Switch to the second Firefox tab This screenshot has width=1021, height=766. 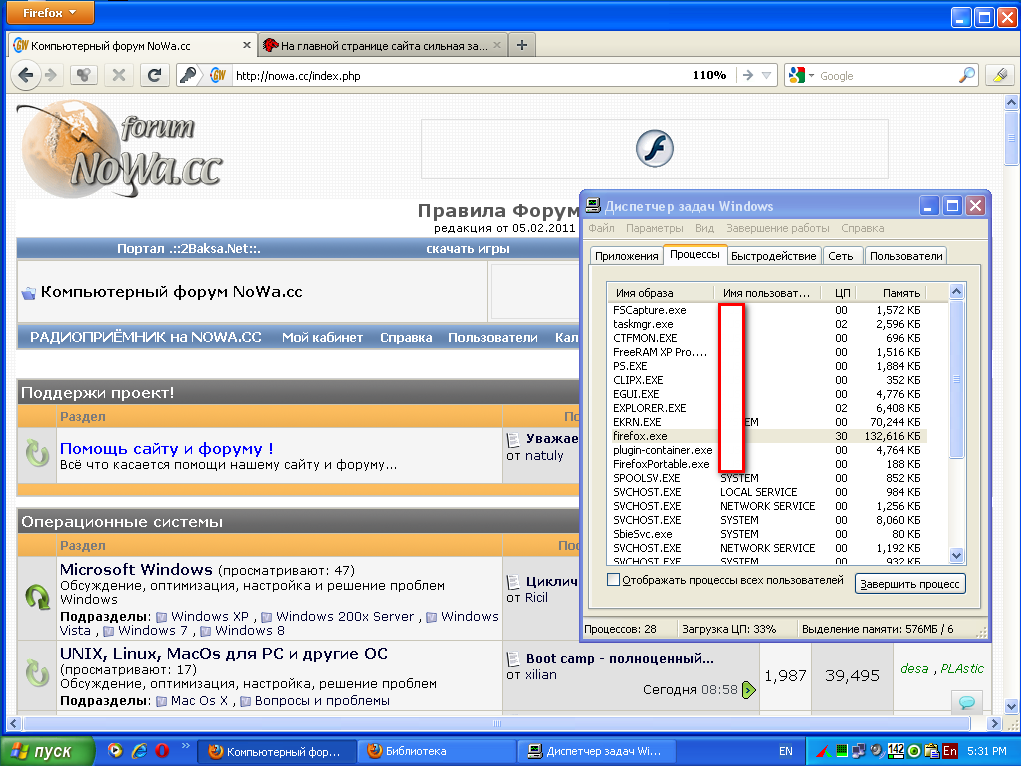click(383, 45)
